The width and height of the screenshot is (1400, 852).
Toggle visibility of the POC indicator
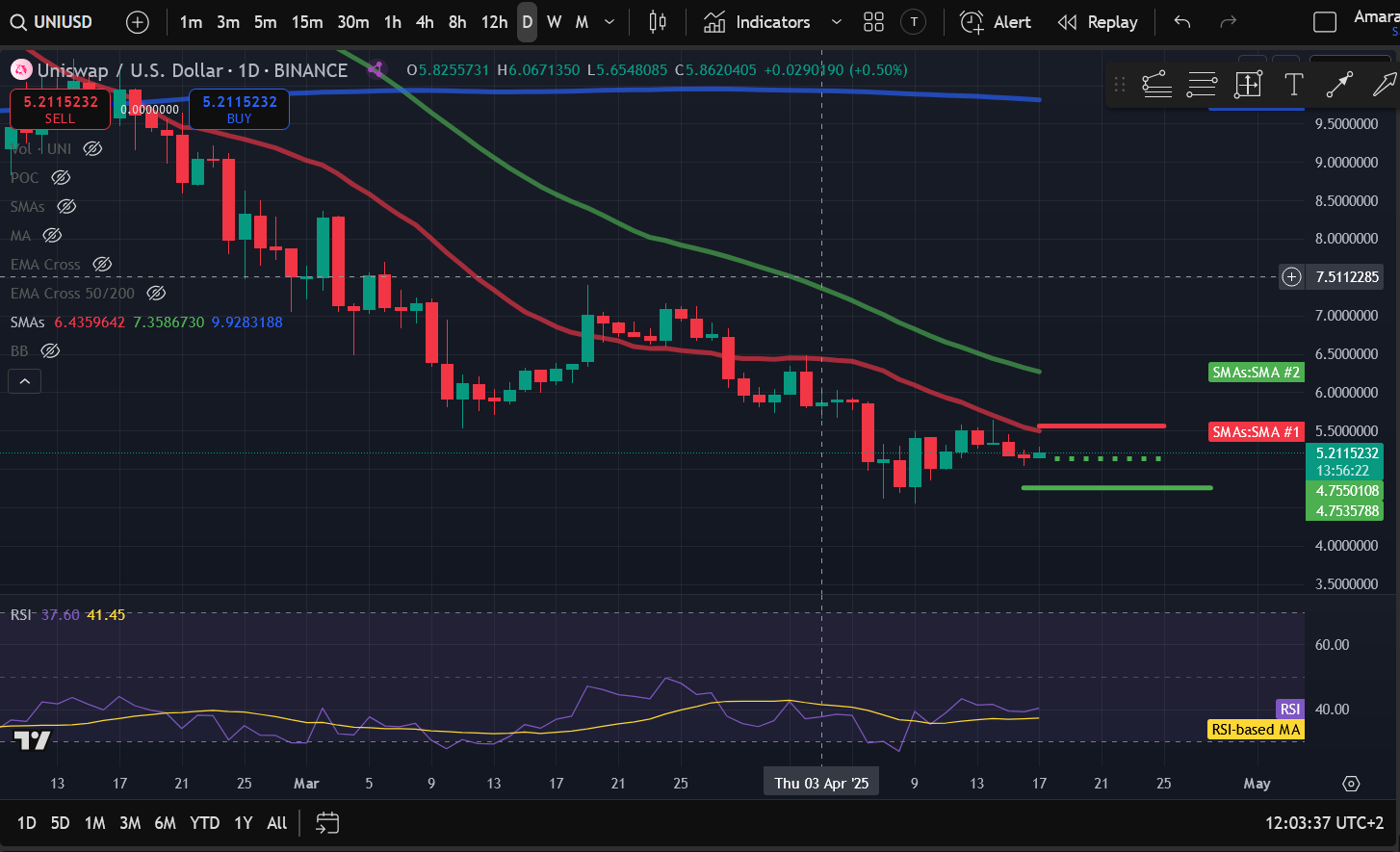[x=61, y=178]
